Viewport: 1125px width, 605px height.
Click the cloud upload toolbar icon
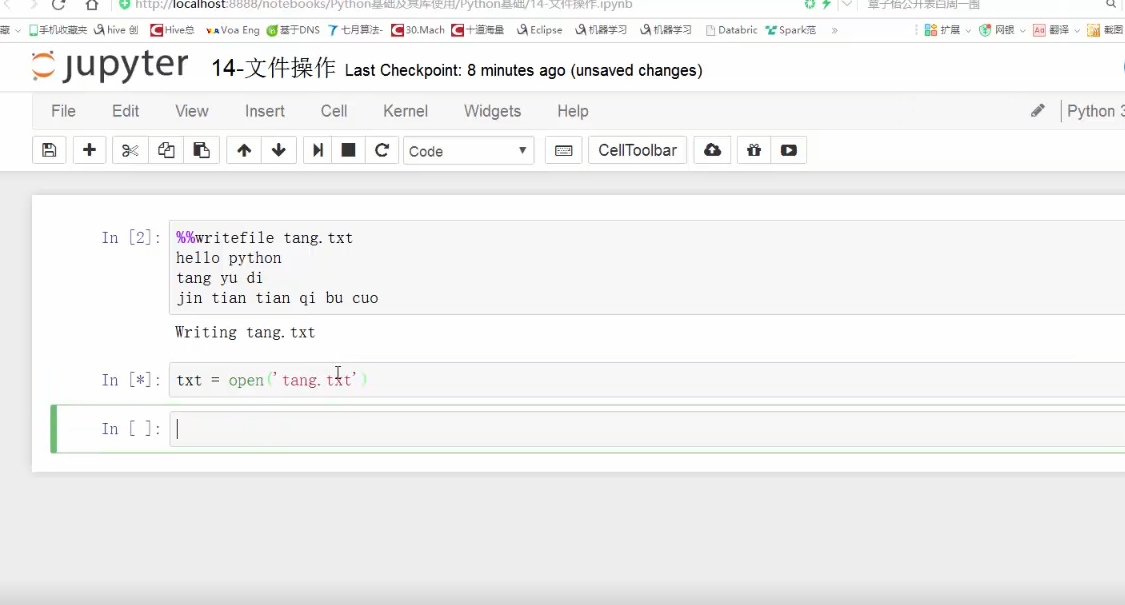pos(712,150)
